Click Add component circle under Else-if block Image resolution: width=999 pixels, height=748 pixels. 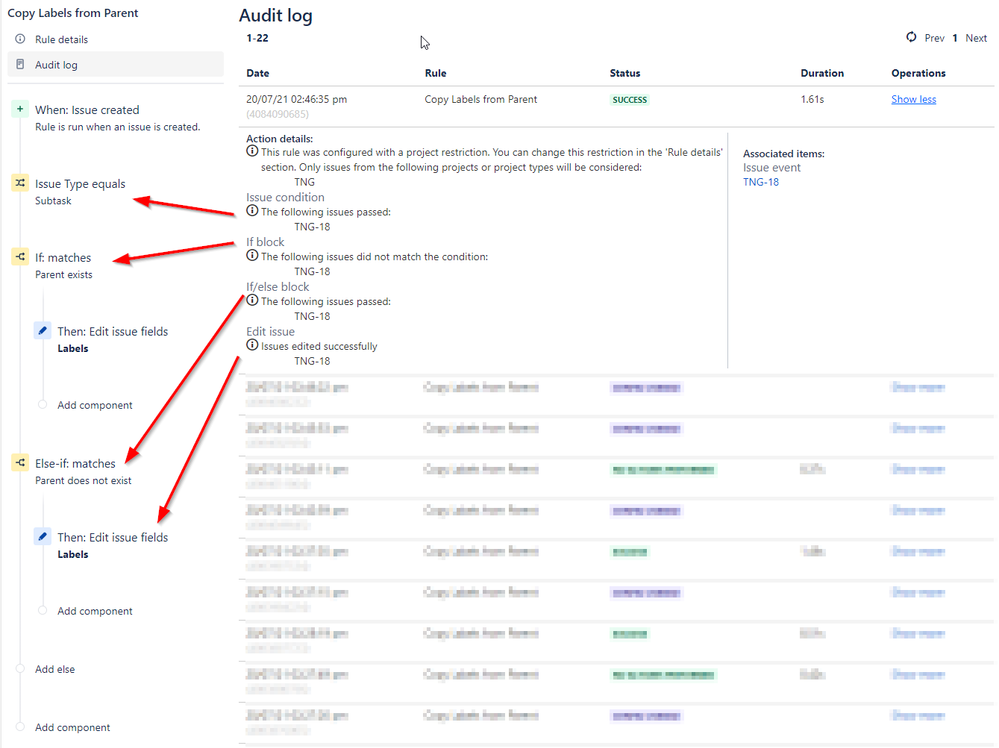click(x=43, y=610)
